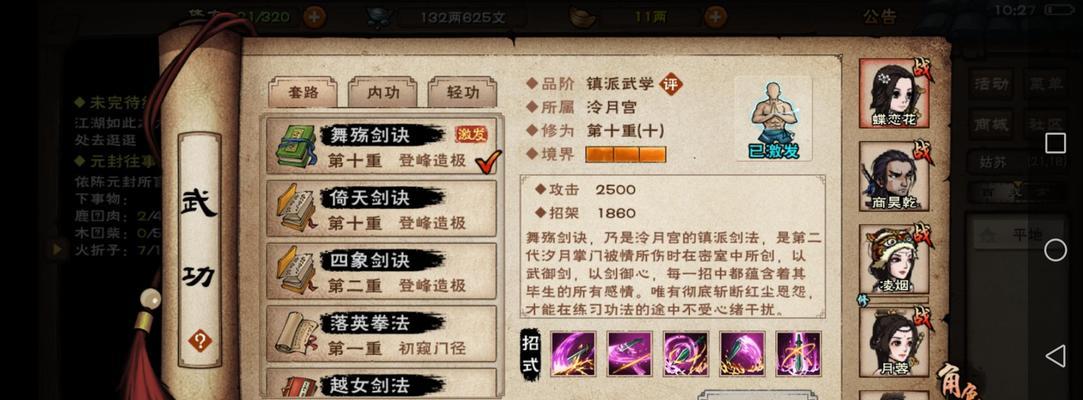Toggle the 激发 tag on 舞殇剑诀
This screenshot has height=400, width=1083.
click(471, 134)
